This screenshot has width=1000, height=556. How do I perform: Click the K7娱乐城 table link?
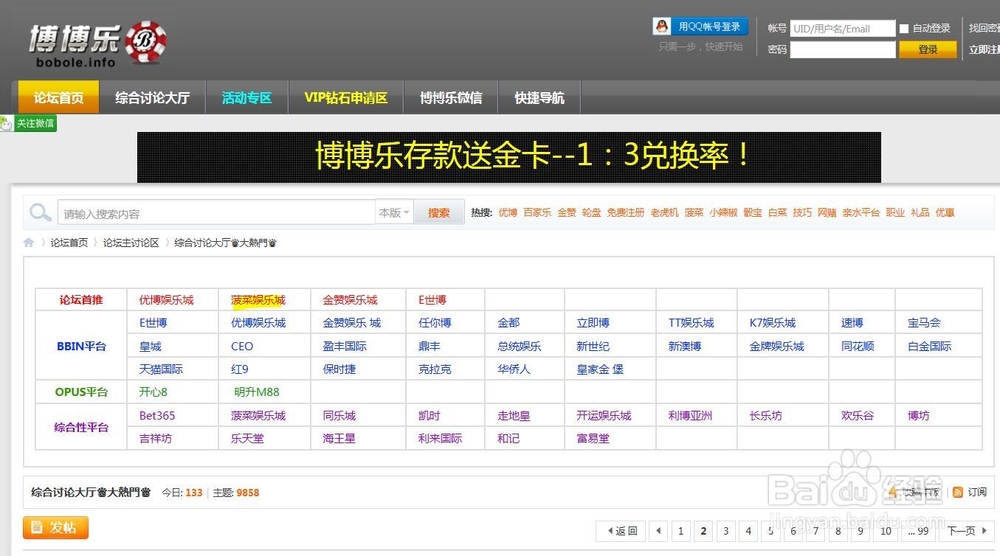pos(772,323)
